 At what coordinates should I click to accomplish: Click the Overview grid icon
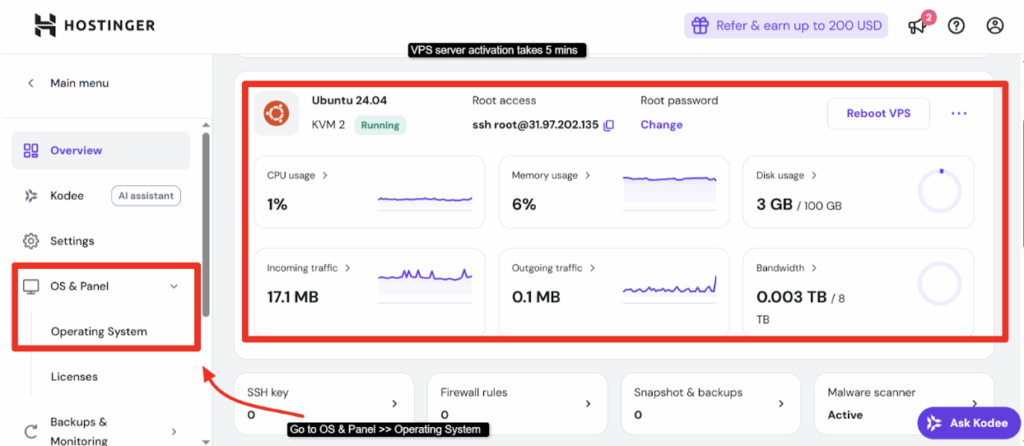31,151
